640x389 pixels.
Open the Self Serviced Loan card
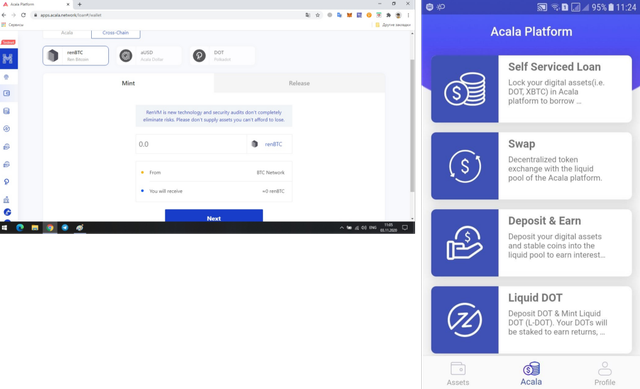point(531,89)
